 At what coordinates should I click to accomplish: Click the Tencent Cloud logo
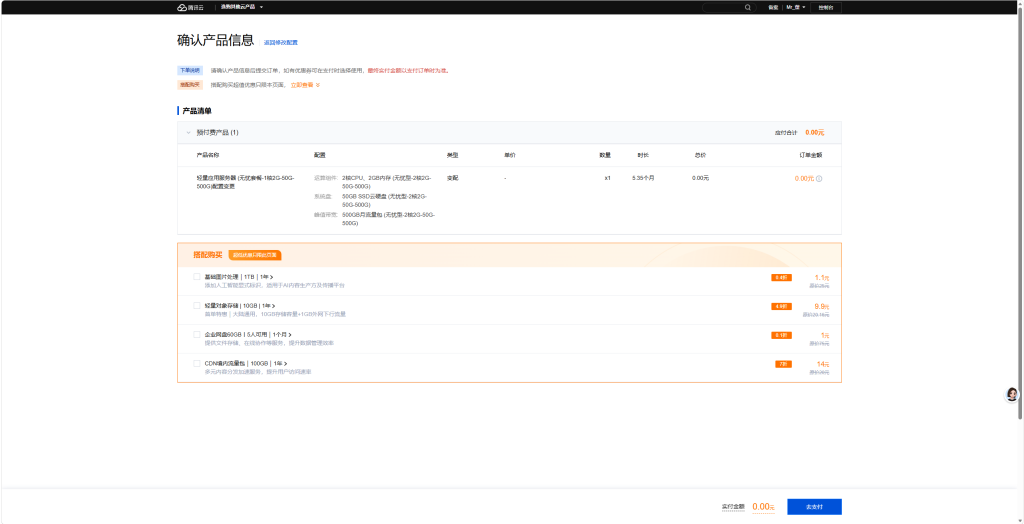(191, 7)
